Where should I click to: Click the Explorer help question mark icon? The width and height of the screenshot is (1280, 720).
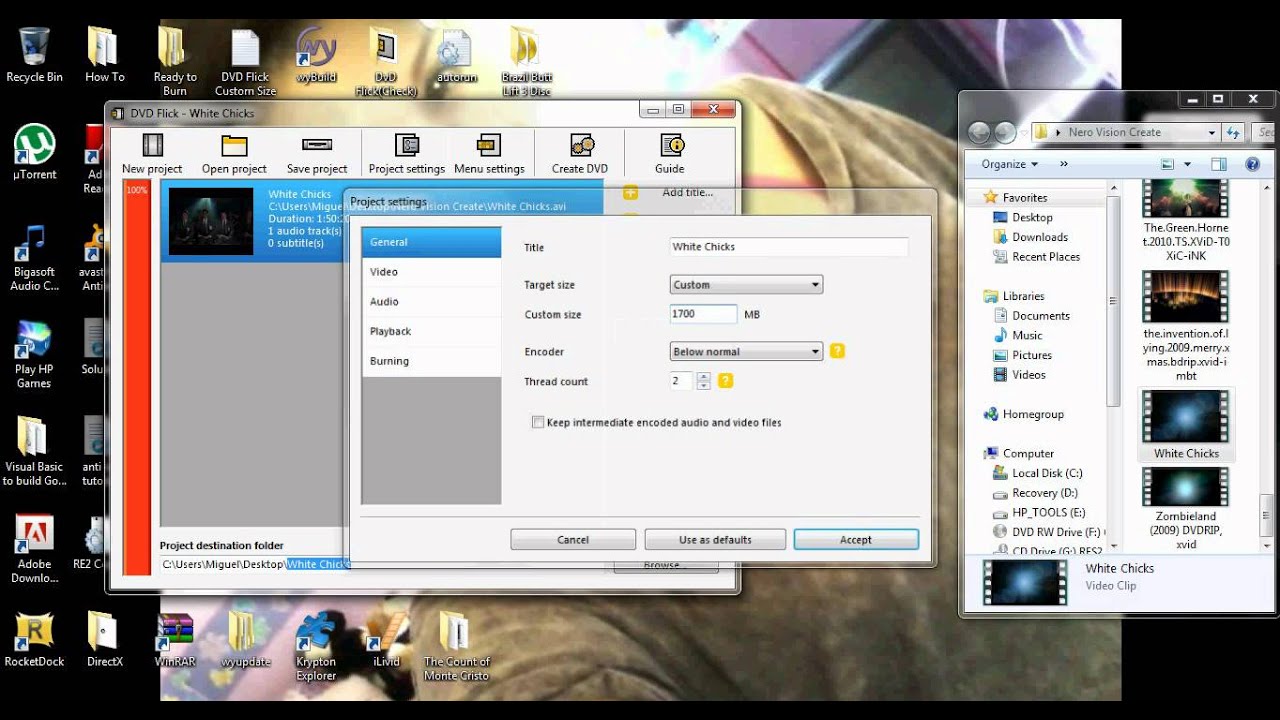coord(1251,164)
